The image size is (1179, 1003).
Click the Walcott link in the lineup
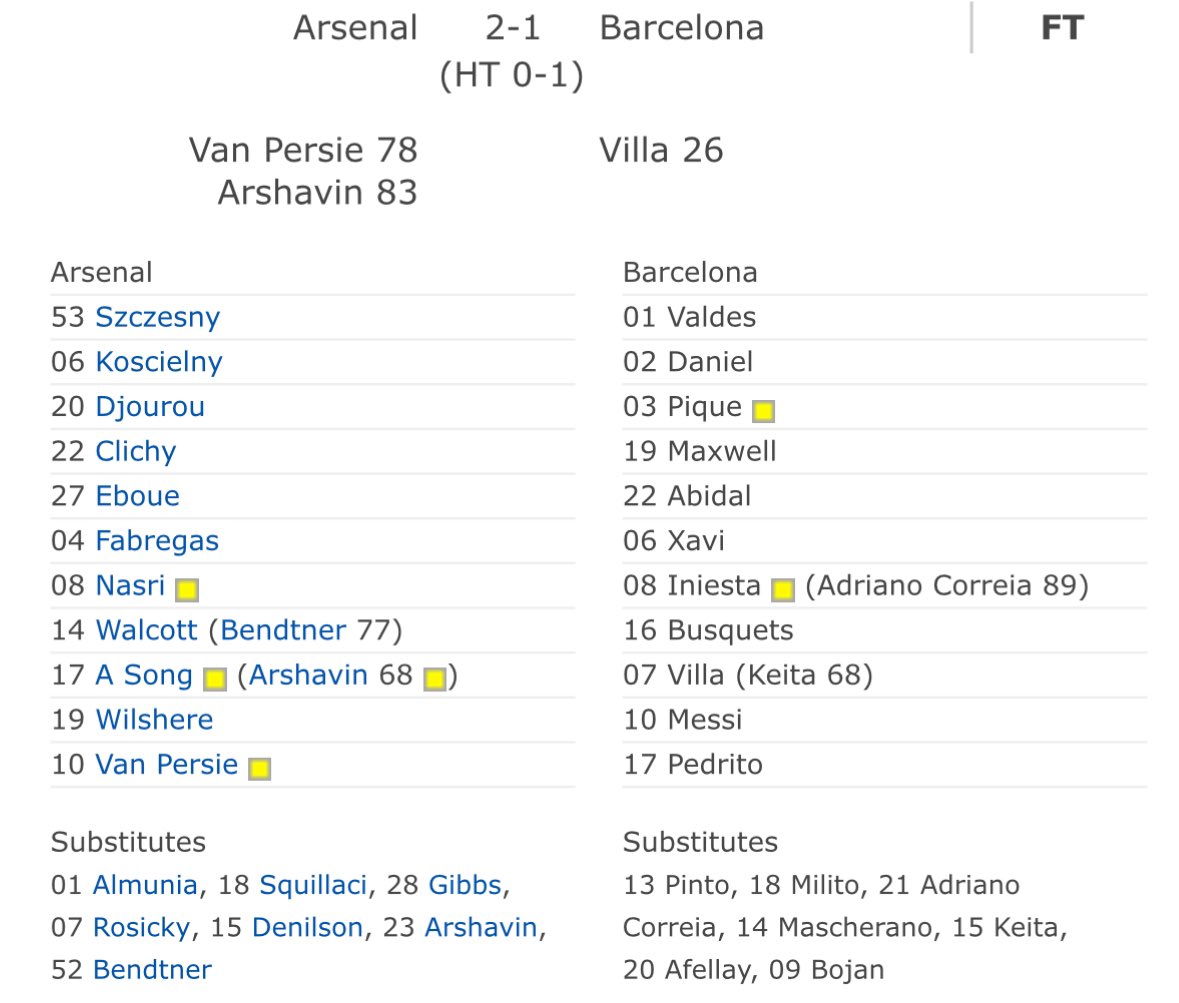point(146,630)
